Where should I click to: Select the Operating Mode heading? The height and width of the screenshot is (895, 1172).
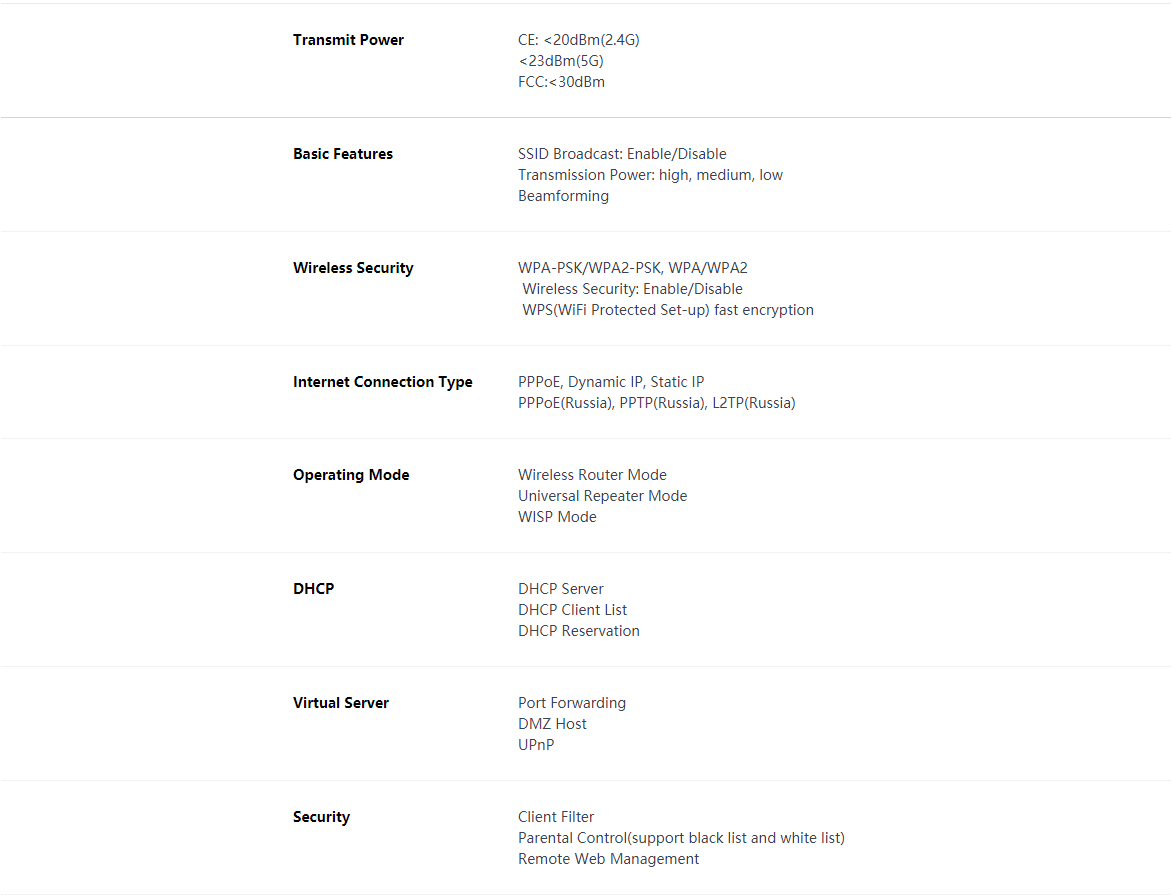[x=351, y=475]
